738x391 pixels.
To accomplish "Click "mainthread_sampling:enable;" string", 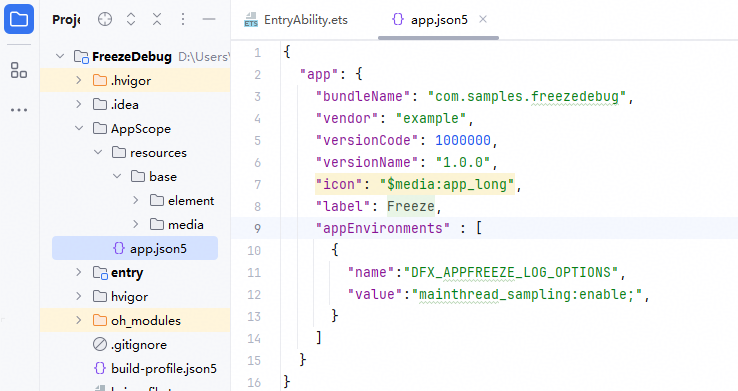I will coord(527,295).
